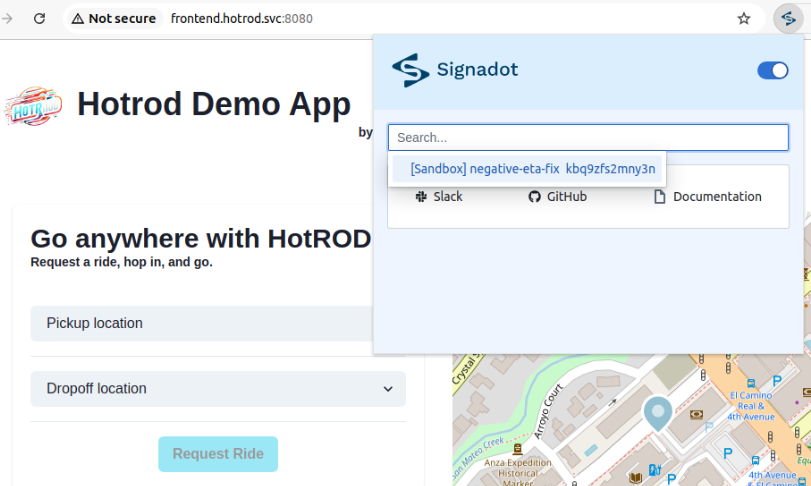Click the address bar URL
811x486 pixels.
[242, 19]
